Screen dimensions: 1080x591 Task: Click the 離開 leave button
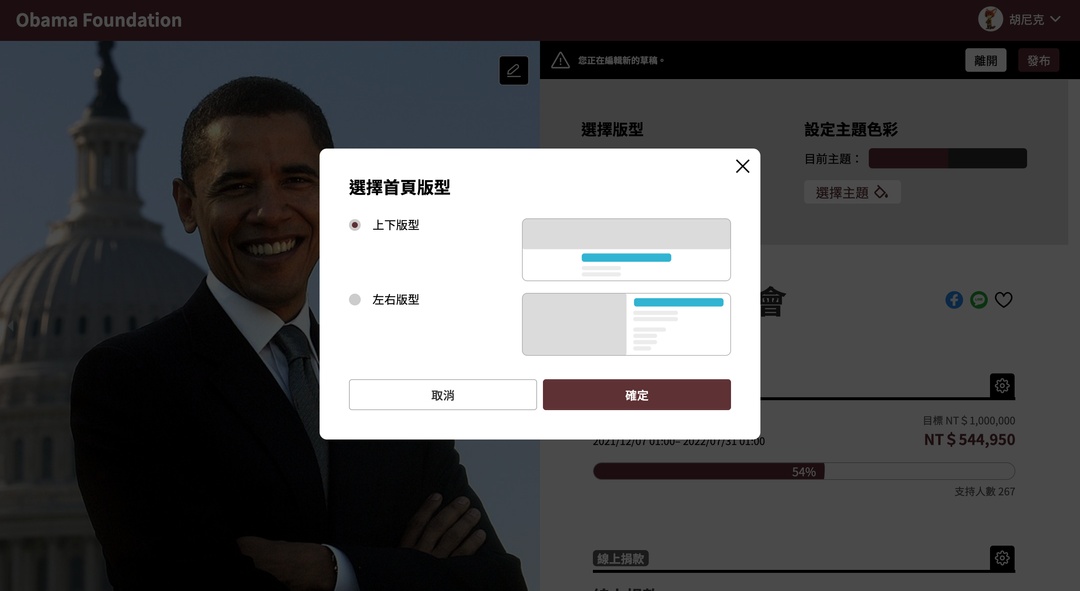[x=986, y=61]
